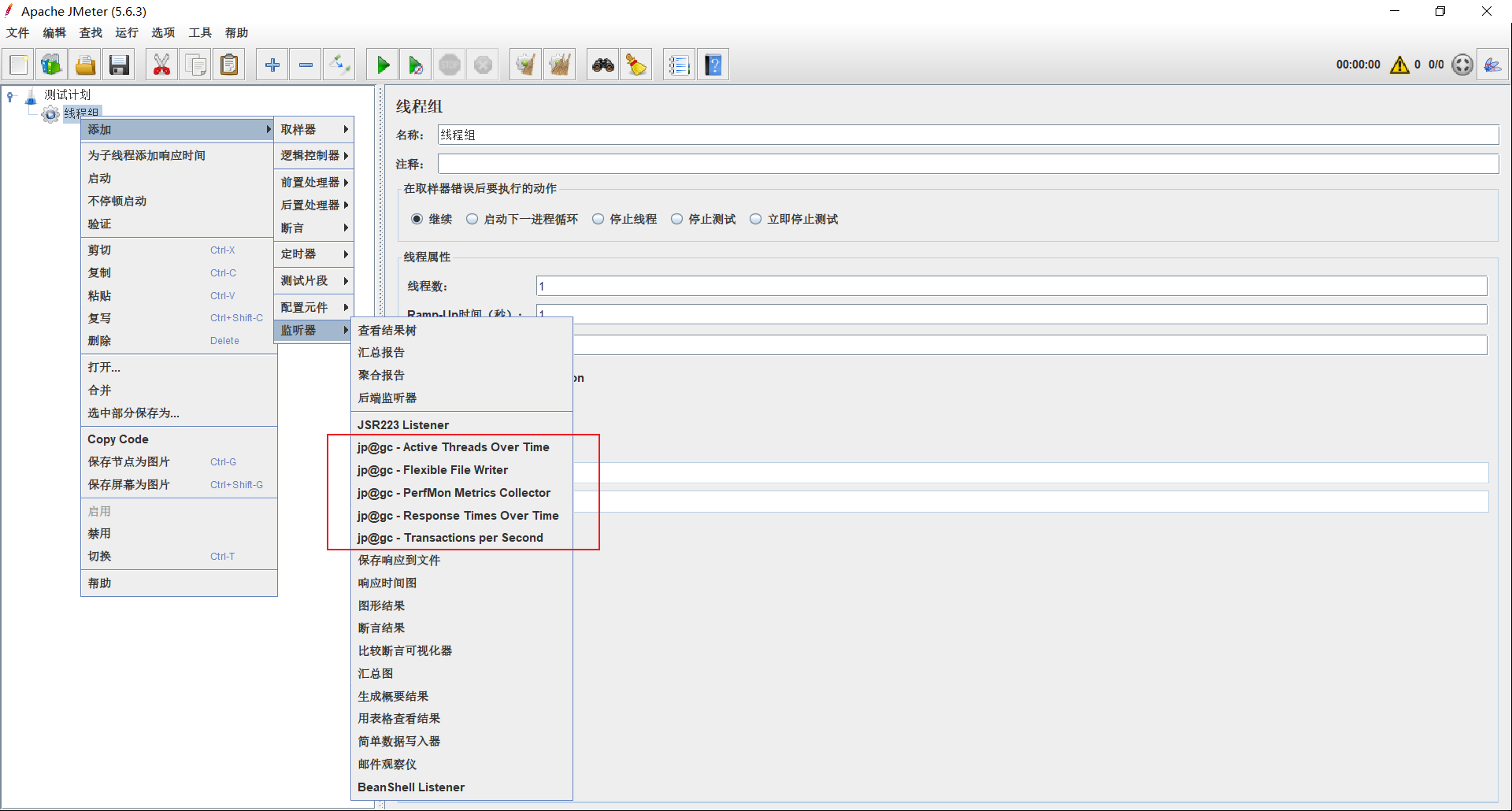Select 为子线程添加响应时间 in context menu

coord(178,156)
